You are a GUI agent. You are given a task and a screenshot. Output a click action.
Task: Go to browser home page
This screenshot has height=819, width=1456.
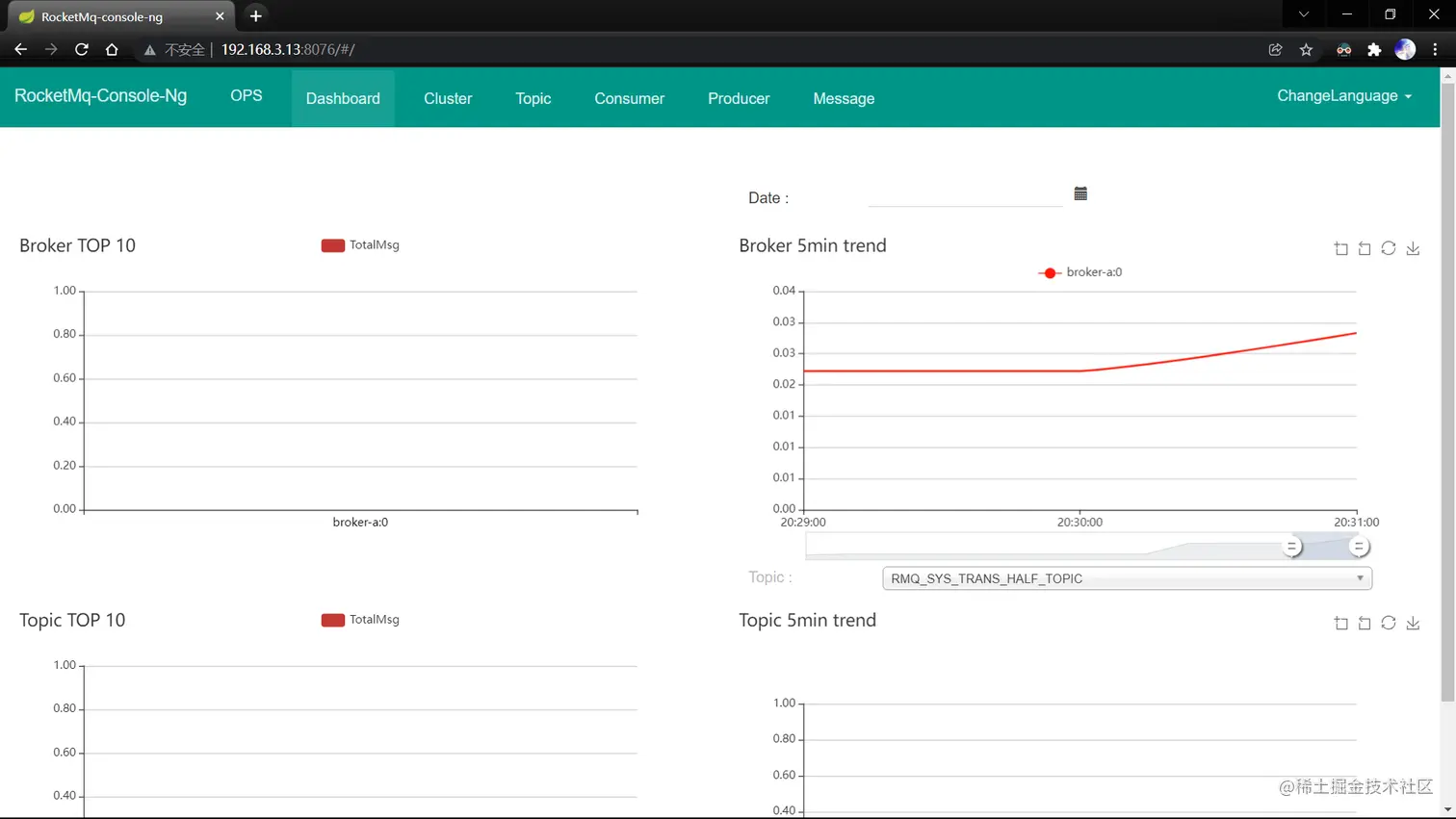point(112,49)
